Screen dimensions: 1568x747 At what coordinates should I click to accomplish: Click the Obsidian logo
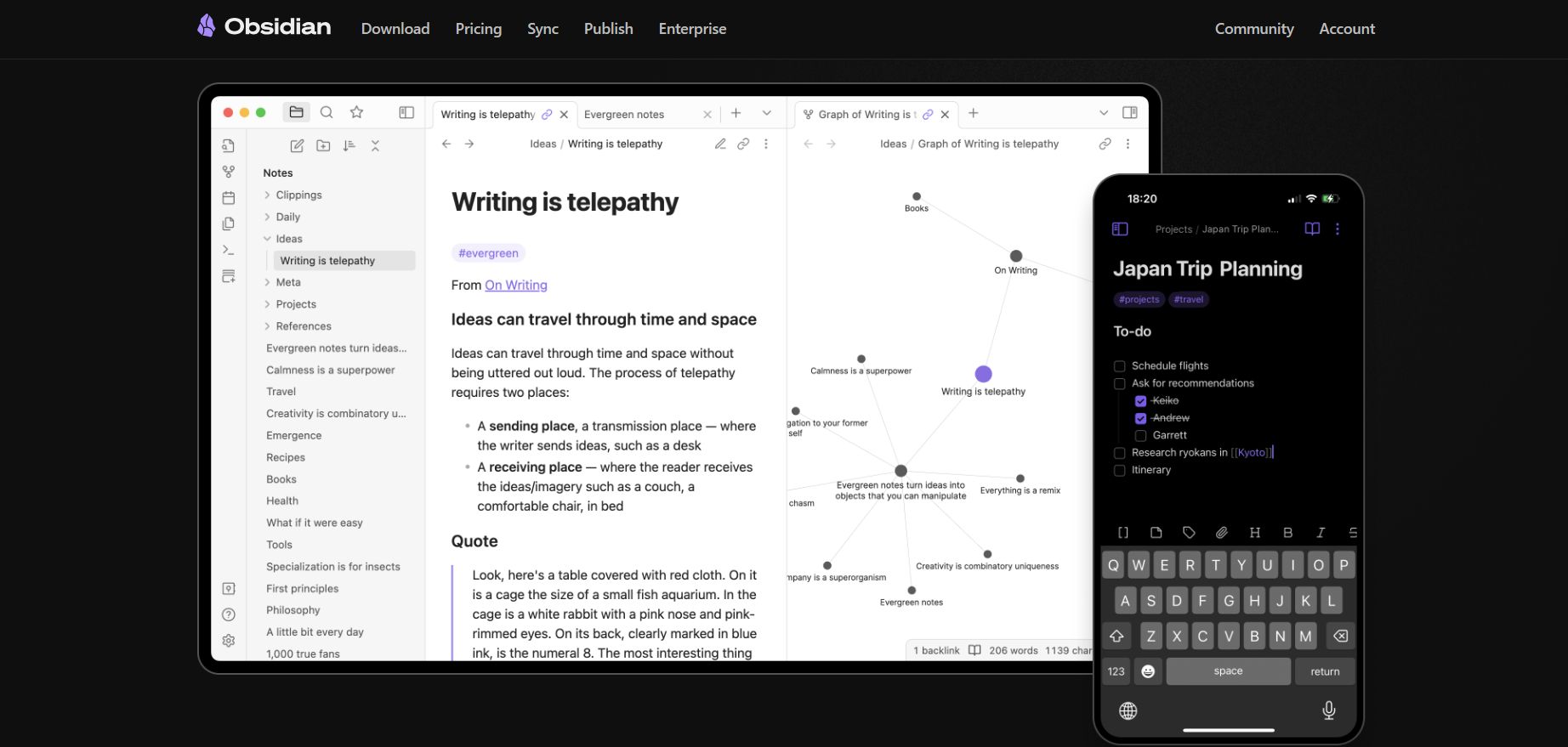tap(264, 26)
